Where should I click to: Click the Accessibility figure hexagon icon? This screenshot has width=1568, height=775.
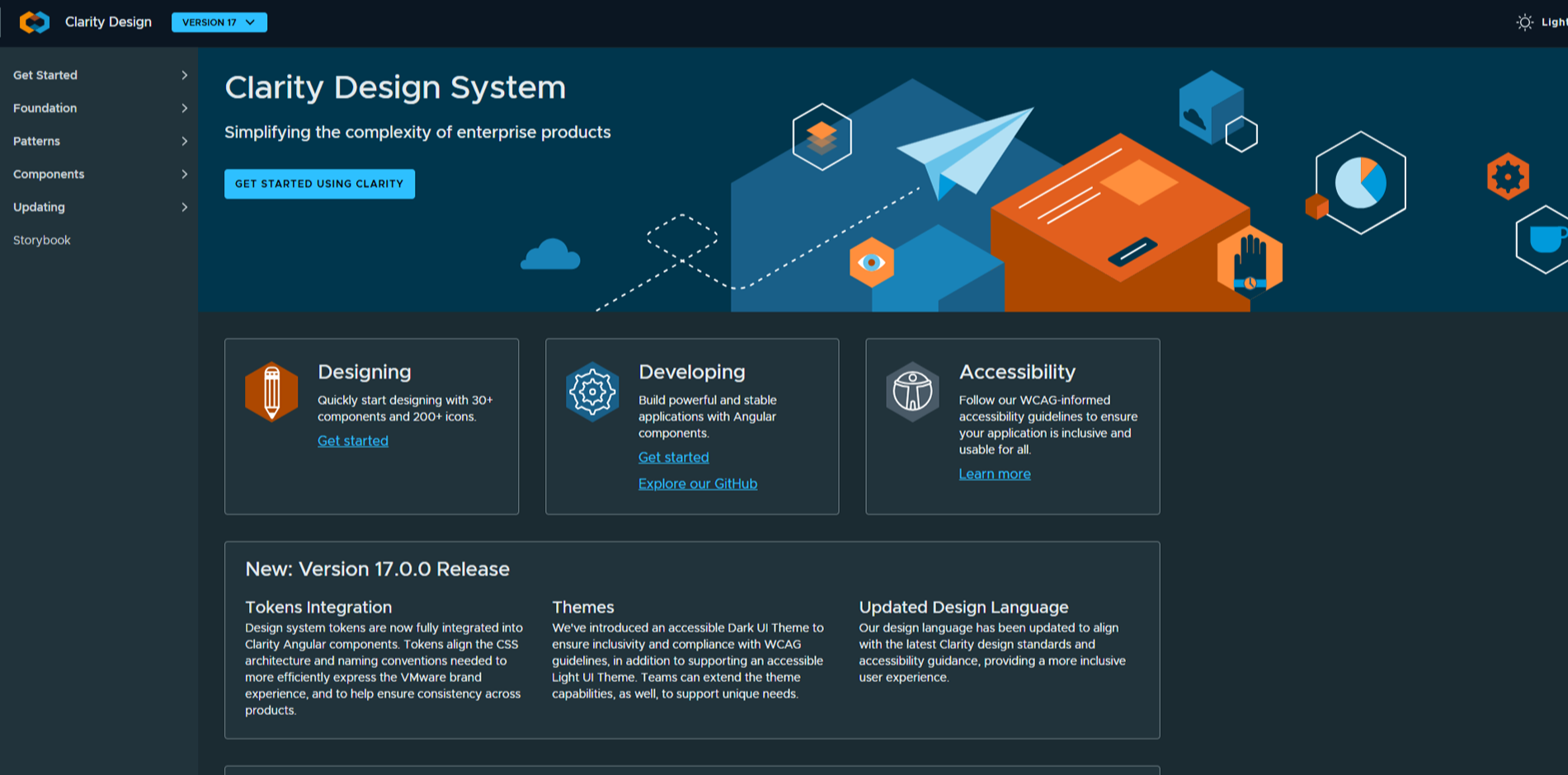point(912,392)
